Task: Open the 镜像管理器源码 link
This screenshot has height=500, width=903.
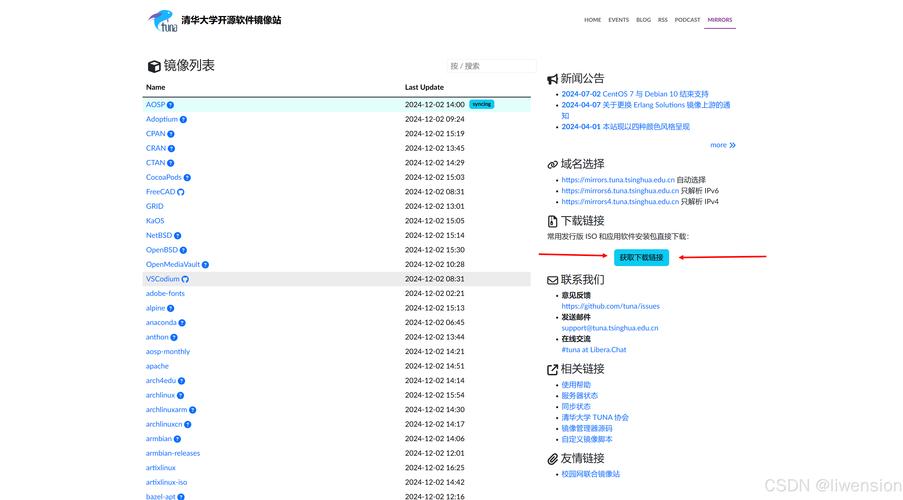Action: pyautogui.click(x=587, y=429)
